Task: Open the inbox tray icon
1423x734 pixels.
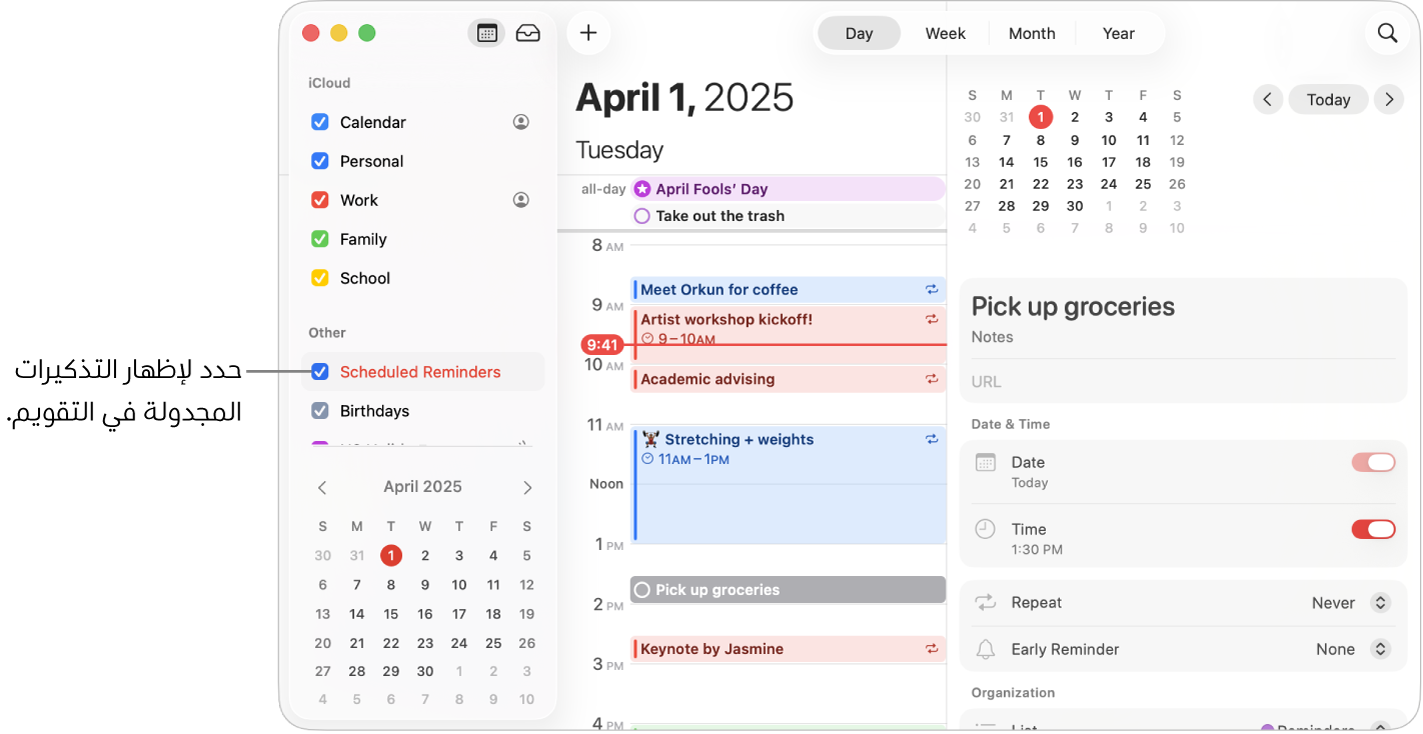Action: click(x=528, y=33)
